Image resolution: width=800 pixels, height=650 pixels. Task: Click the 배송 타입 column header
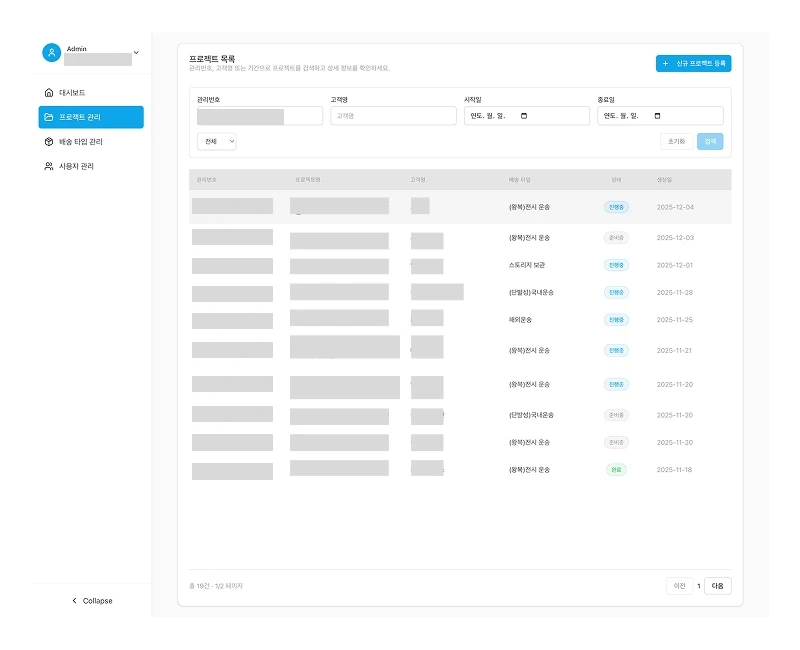pos(520,180)
